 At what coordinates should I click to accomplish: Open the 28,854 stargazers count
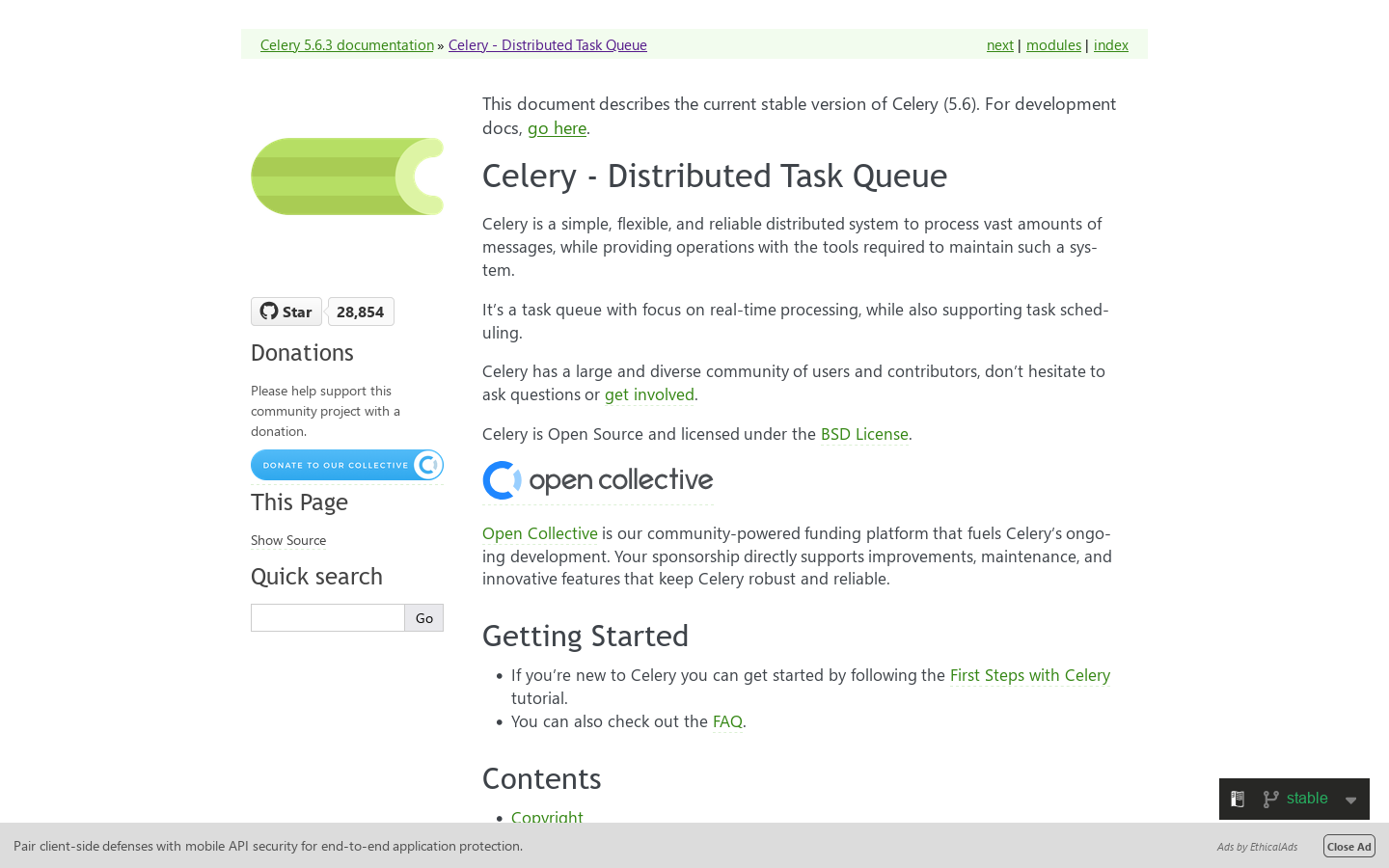pyautogui.click(x=361, y=312)
